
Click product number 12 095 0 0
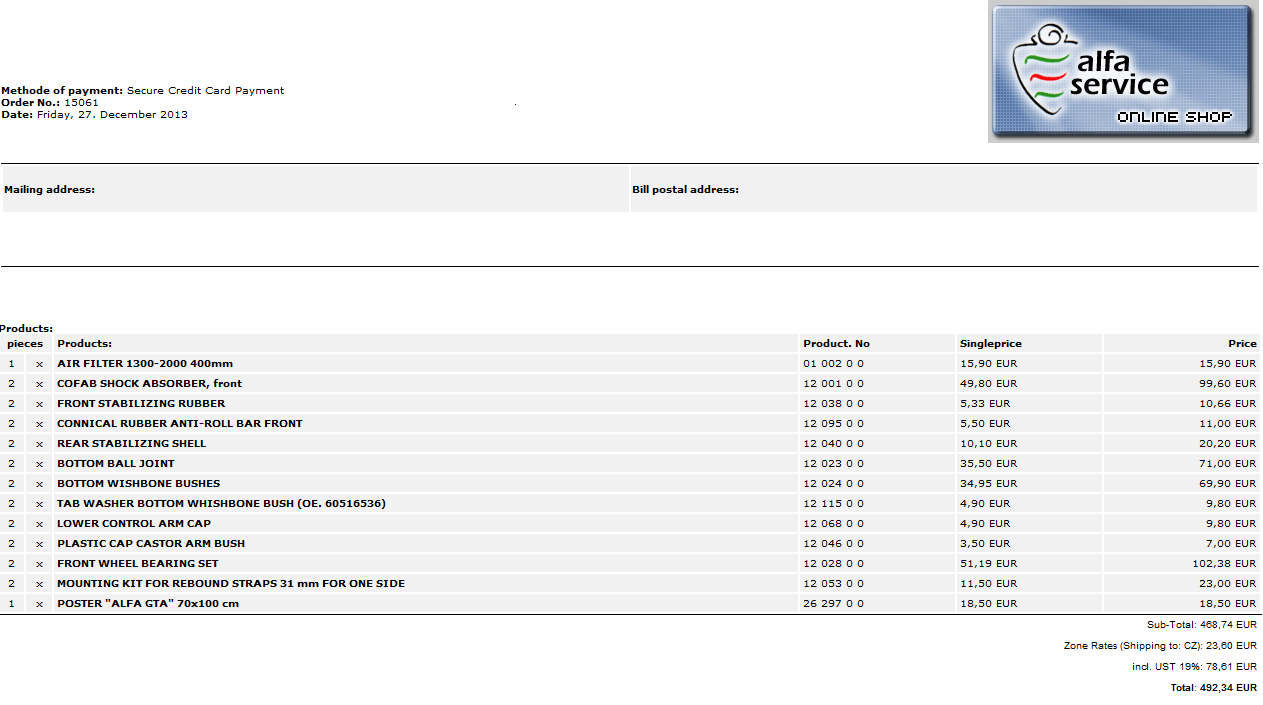833,424
